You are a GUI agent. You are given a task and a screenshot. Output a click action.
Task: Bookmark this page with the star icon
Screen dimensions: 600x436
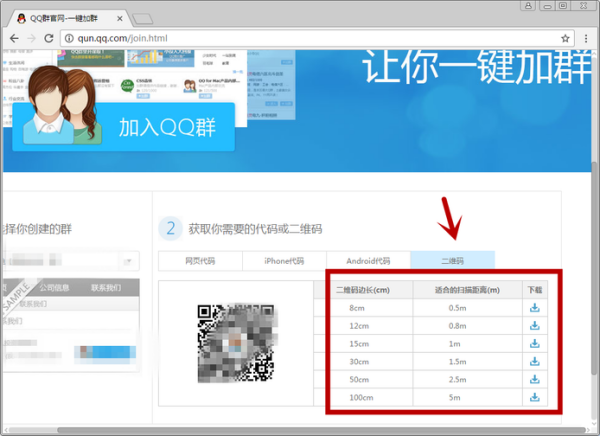pyautogui.click(x=566, y=38)
